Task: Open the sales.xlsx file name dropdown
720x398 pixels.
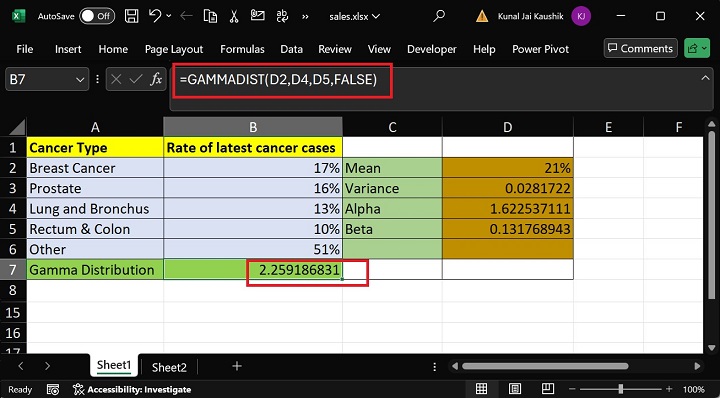Action: pyautogui.click(x=354, y=17)
